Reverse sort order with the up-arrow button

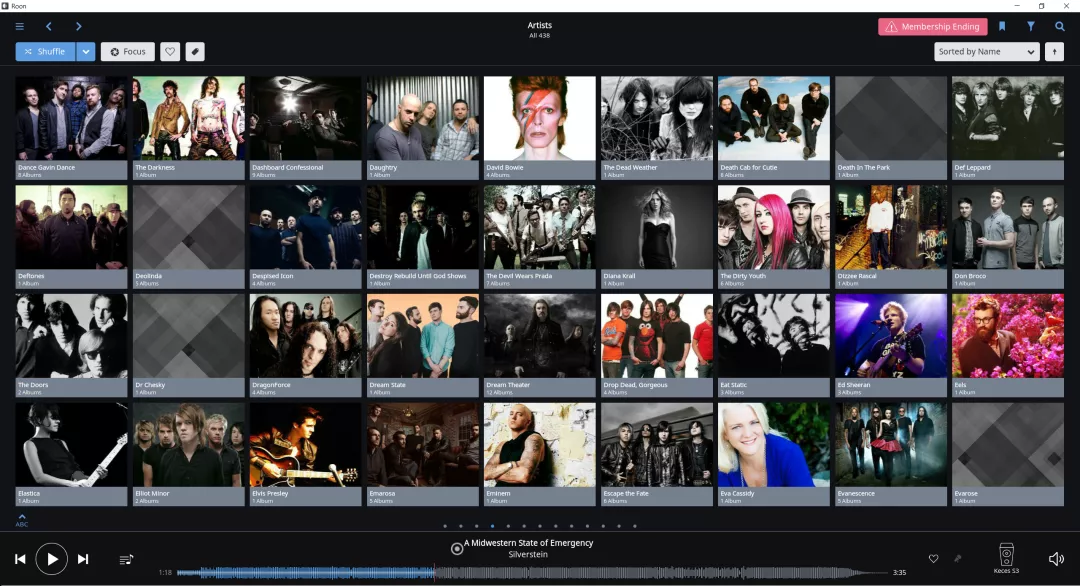[x=1054, y=52]
